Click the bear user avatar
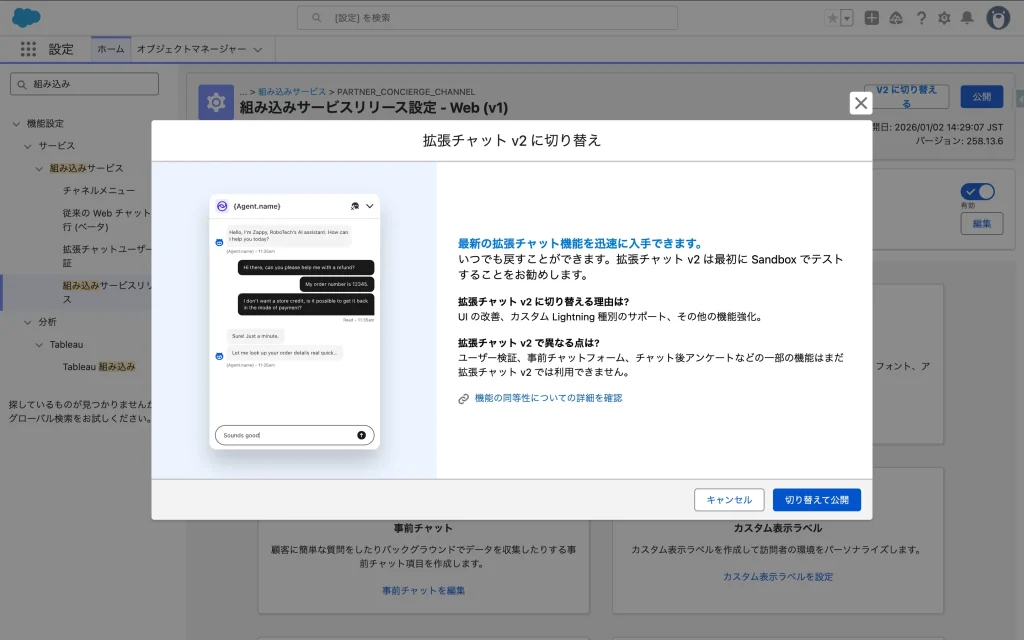Viewport: 1024px width, 640px height. [997, 18]
